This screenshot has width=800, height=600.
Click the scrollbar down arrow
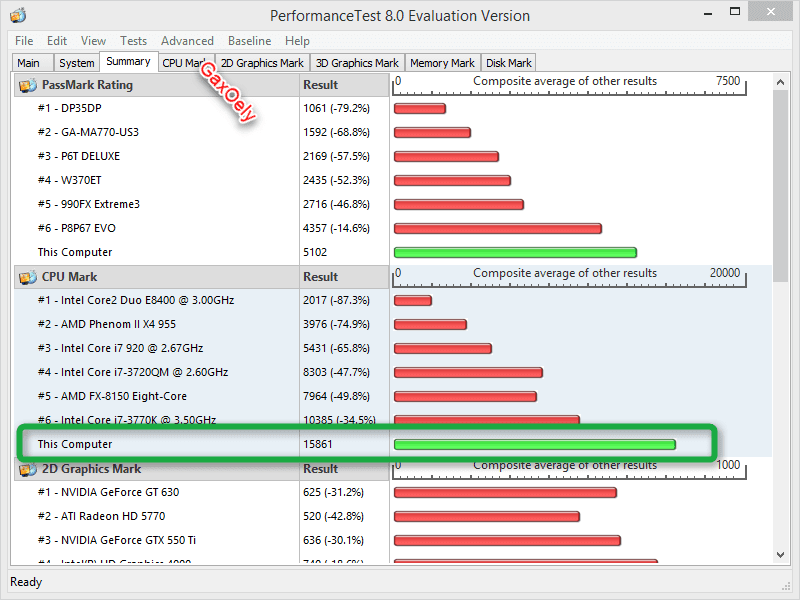coord(780,555)
